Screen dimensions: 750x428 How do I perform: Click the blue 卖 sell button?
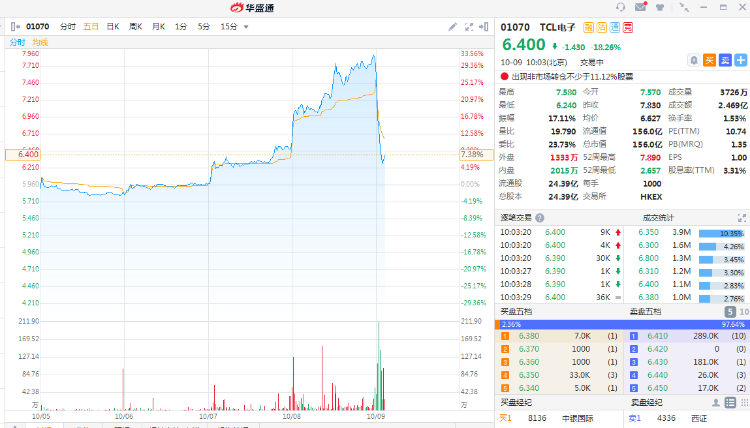pos(725,60)
